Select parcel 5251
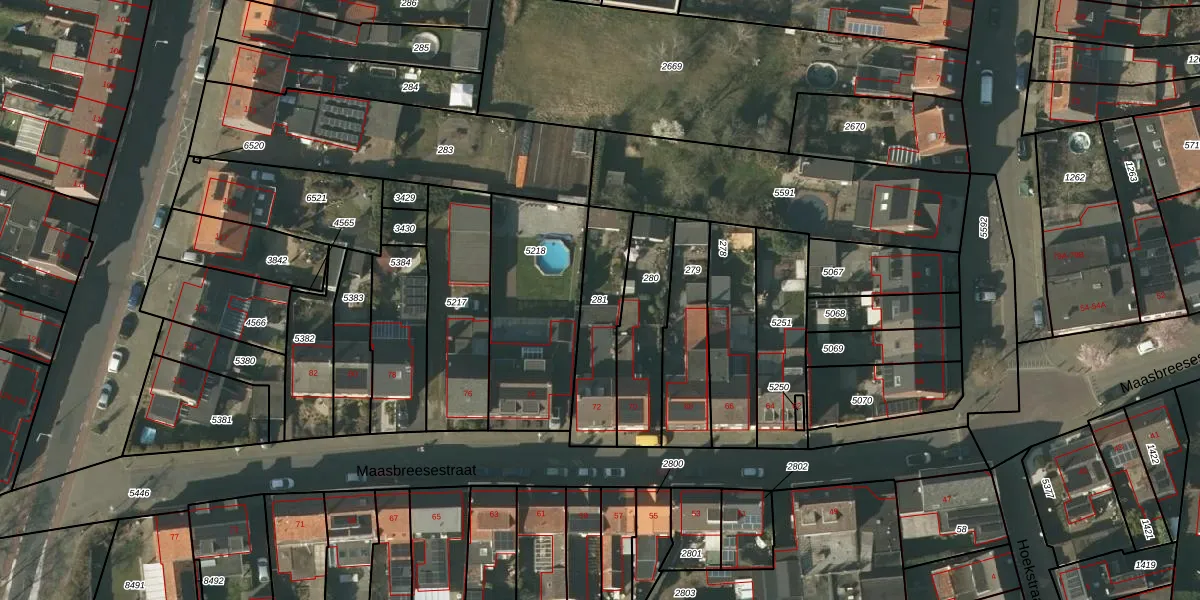The width and height of the screenshot is (1200, 600). tap(781, 323)
